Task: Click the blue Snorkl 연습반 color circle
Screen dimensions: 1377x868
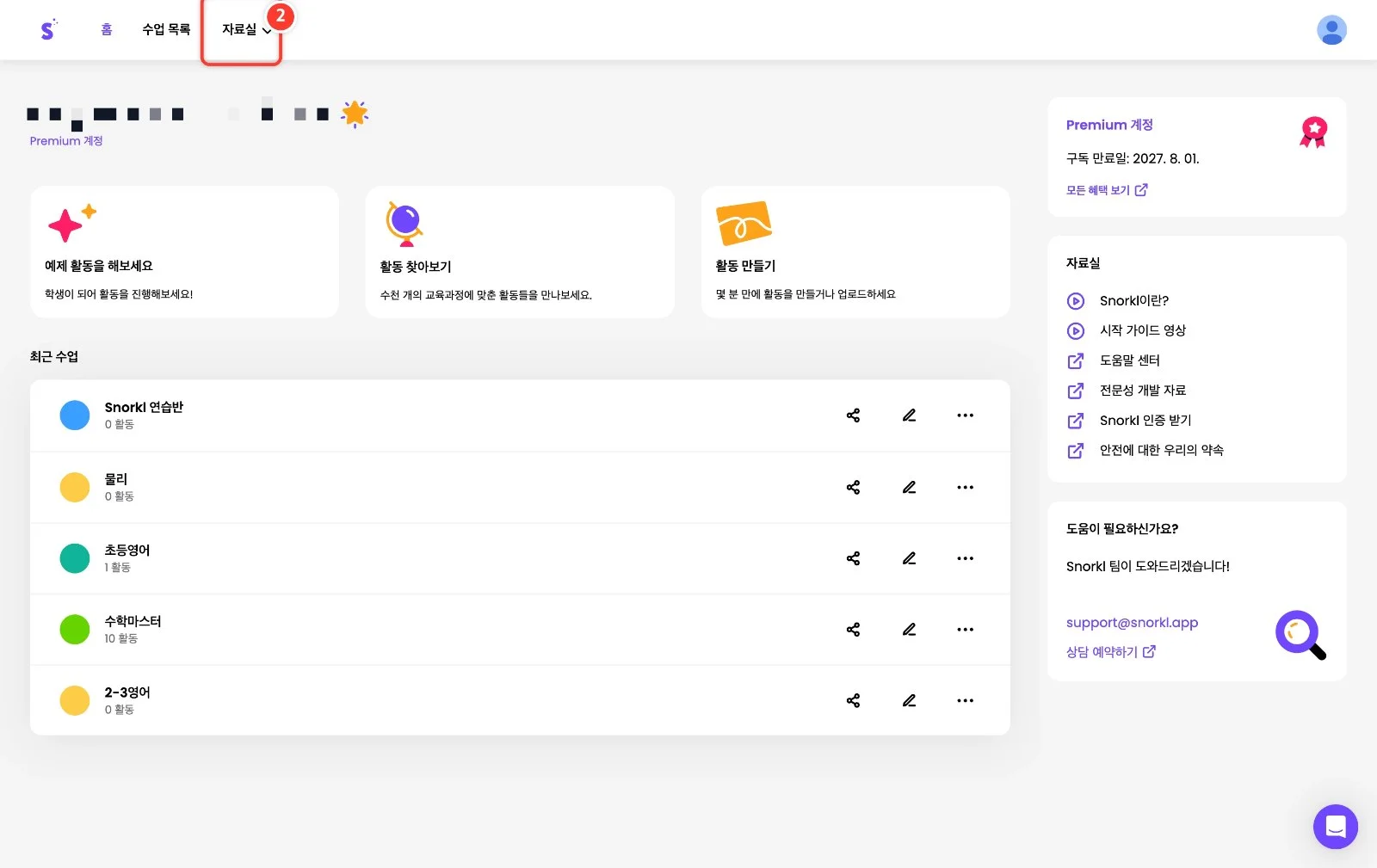Action: (75, 416)
